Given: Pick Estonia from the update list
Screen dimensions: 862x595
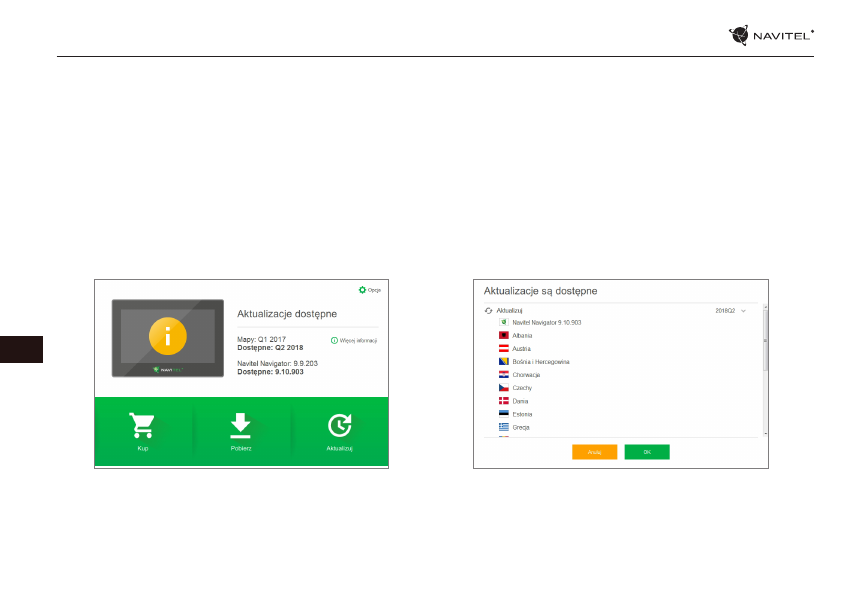Looking at the screenshot, I should point(522,414).
